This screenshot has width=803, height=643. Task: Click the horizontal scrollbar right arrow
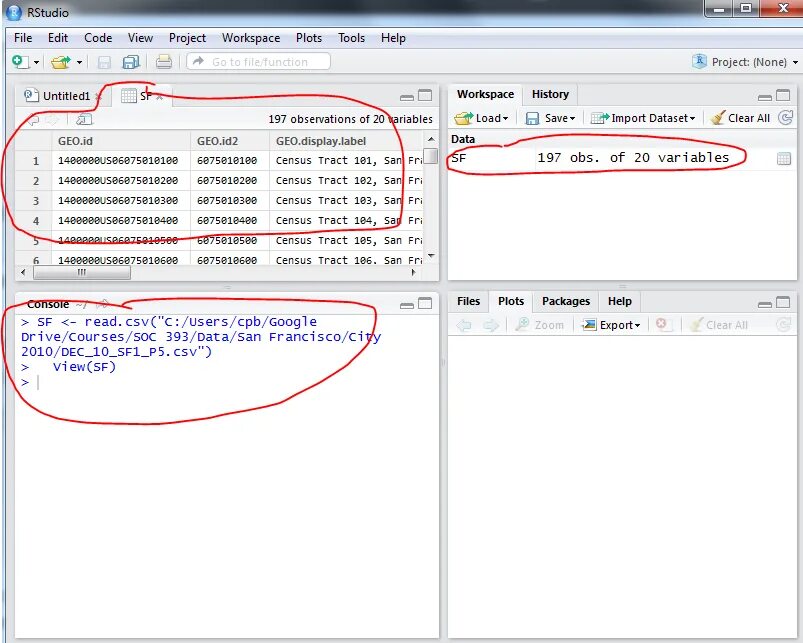tap(414, 272)
